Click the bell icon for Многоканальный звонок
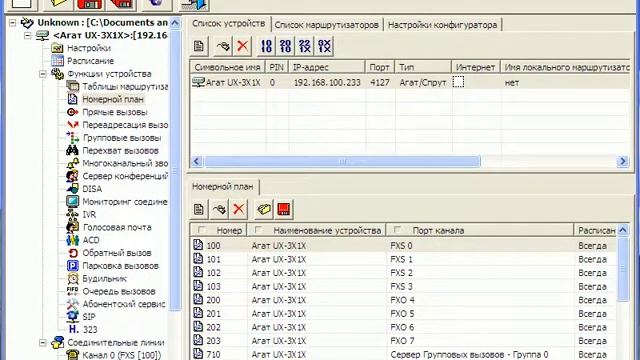The width and height of the screenshot is (640, 360). tap(72, 163)
